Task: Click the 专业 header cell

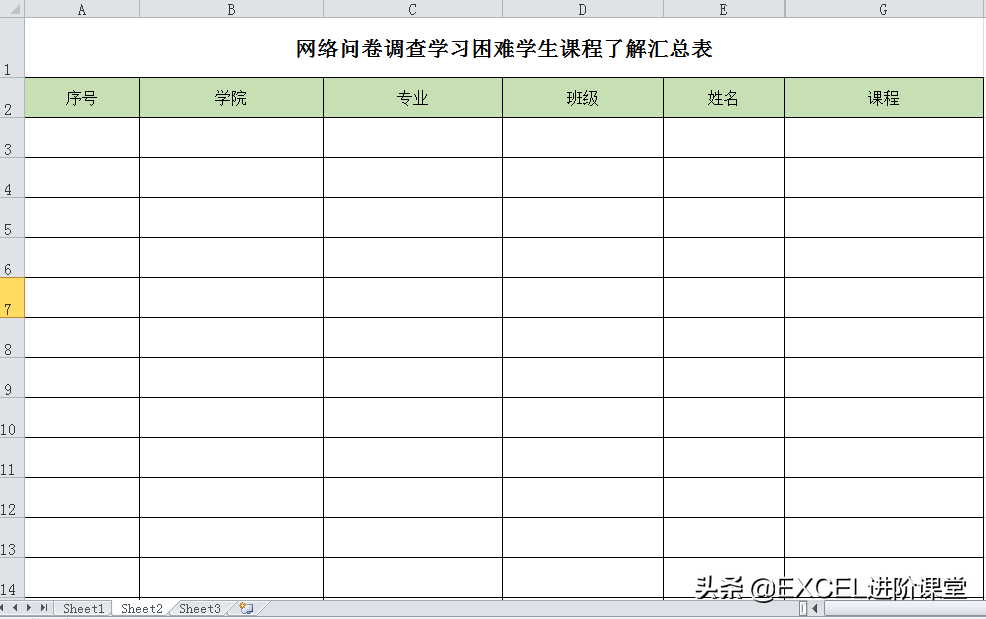Action: click(x=413, y=98)
